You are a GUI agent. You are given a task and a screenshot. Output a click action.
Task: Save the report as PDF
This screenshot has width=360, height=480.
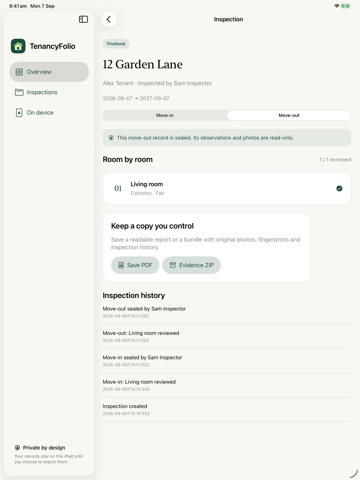(135, 265)
